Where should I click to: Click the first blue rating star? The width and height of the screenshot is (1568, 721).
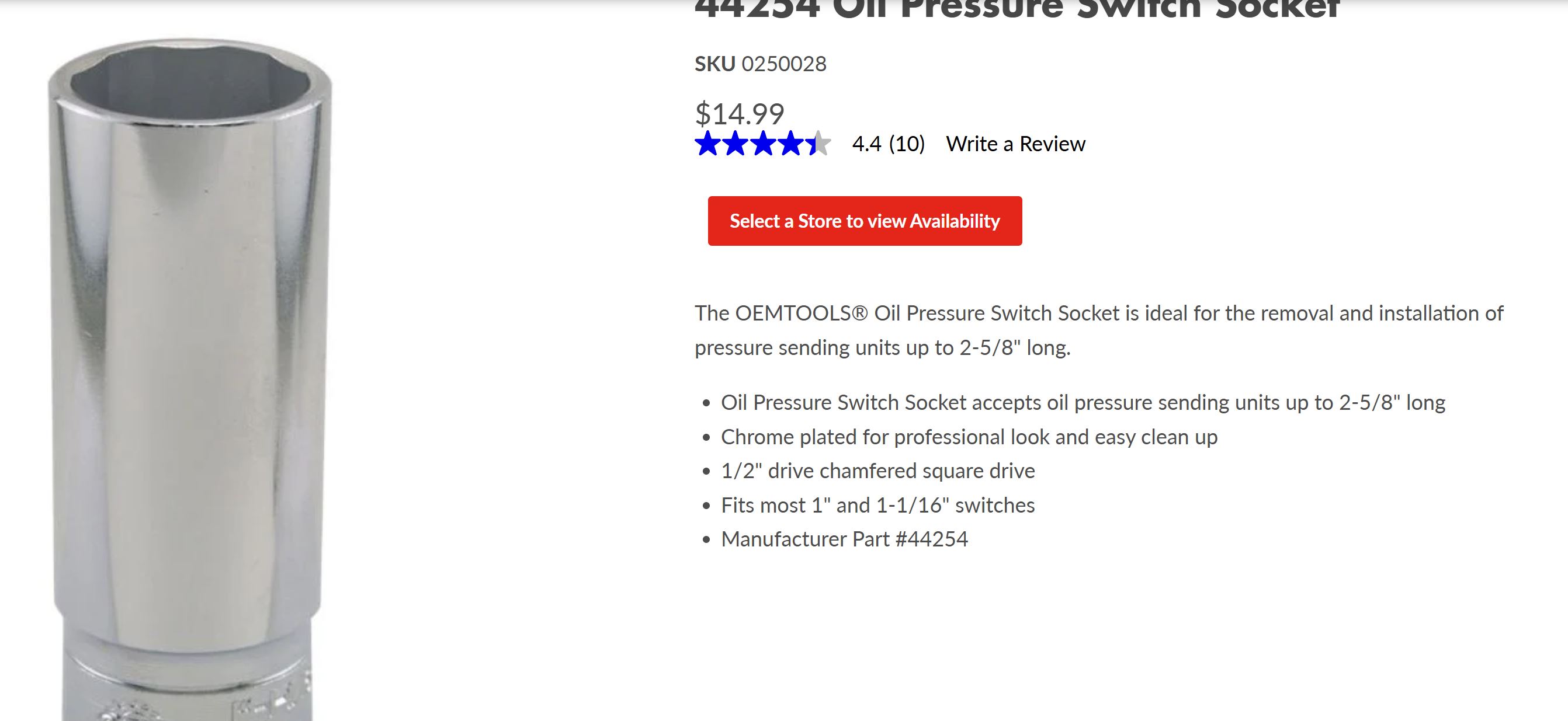(707, 144)
